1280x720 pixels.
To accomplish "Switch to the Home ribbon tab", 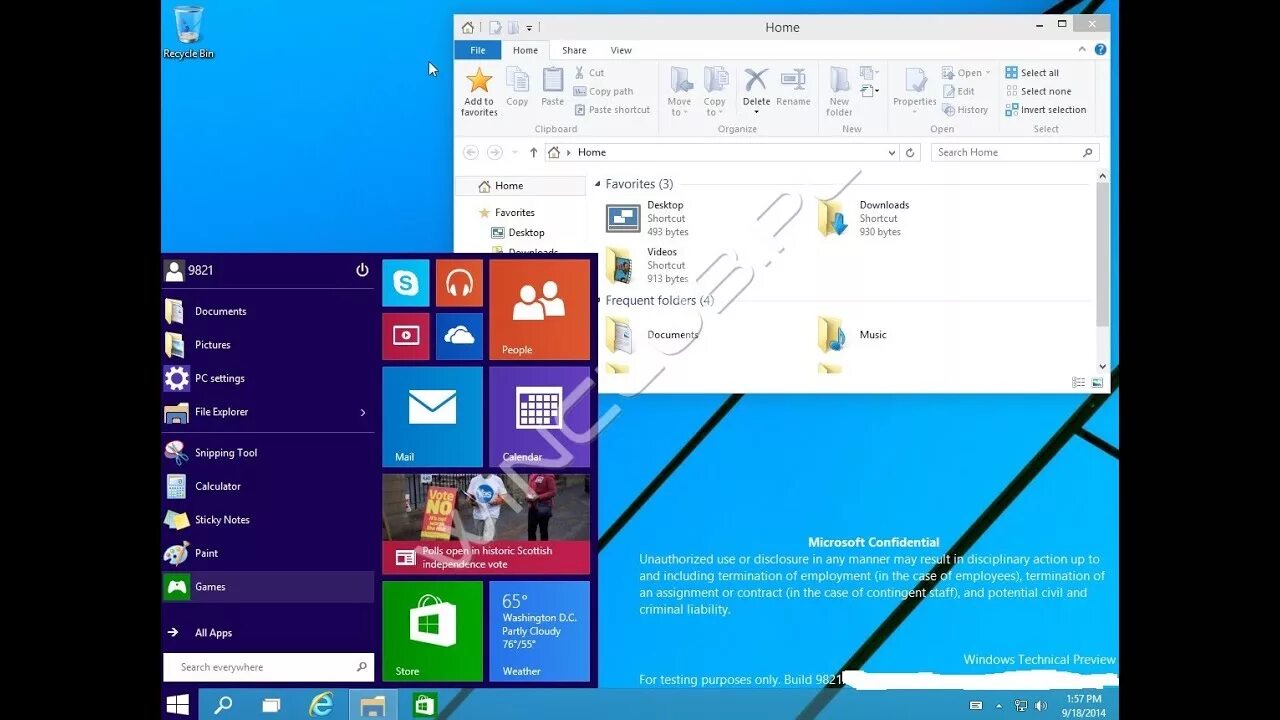I will [x=525, y=50].
